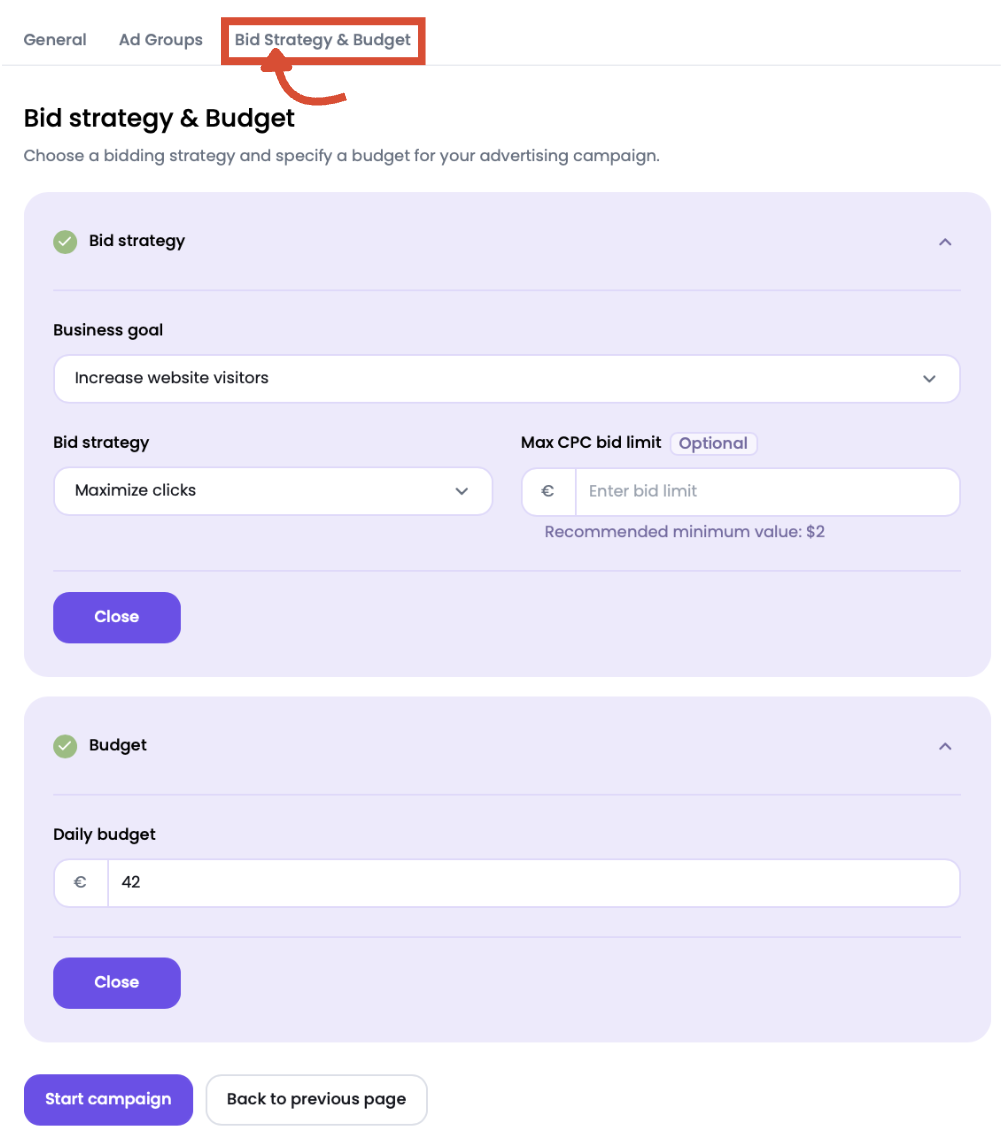The width and height of the screenshot is (1008, 1148).
Task: Click the Enter bid limit field
Action: [767, 492]
